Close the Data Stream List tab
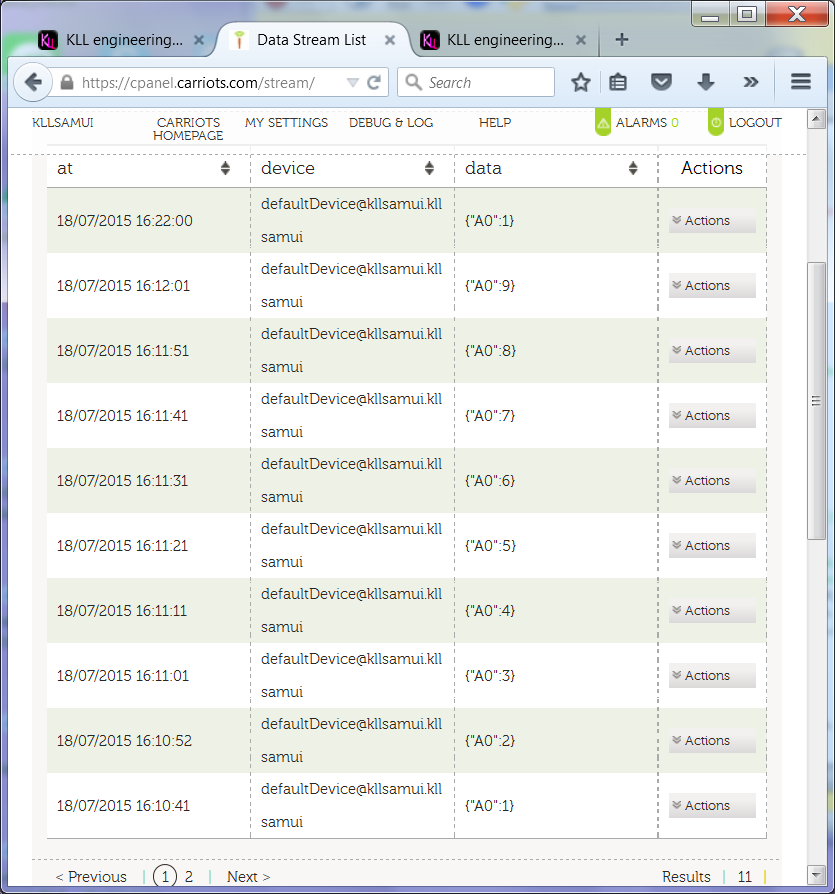Screen dimensions: 835x894 [390, 41]
